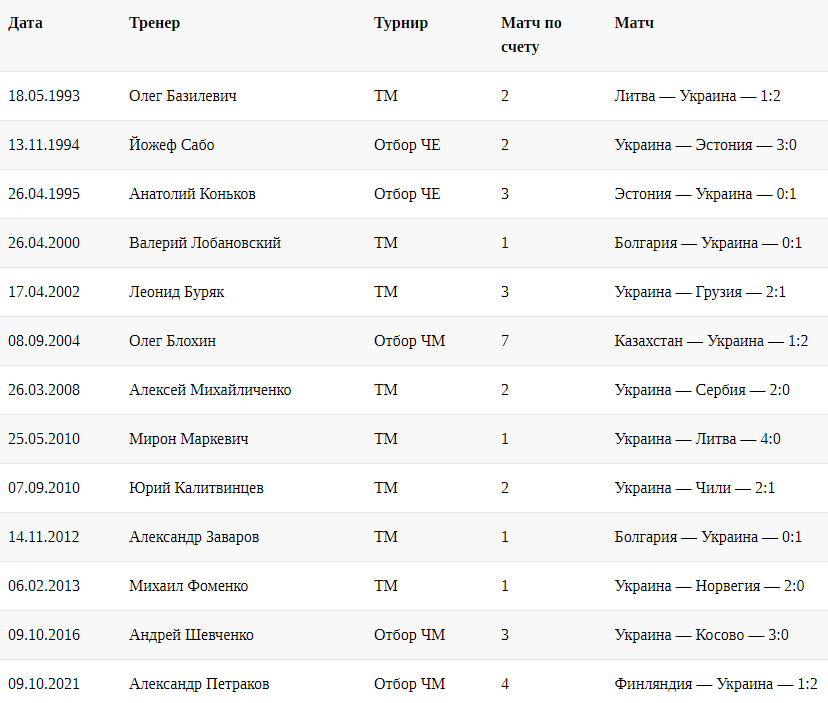Viewport: 828px width, 703px height.
Task: Click match Финляндия — Украина — 1:2
Action: 716,684
